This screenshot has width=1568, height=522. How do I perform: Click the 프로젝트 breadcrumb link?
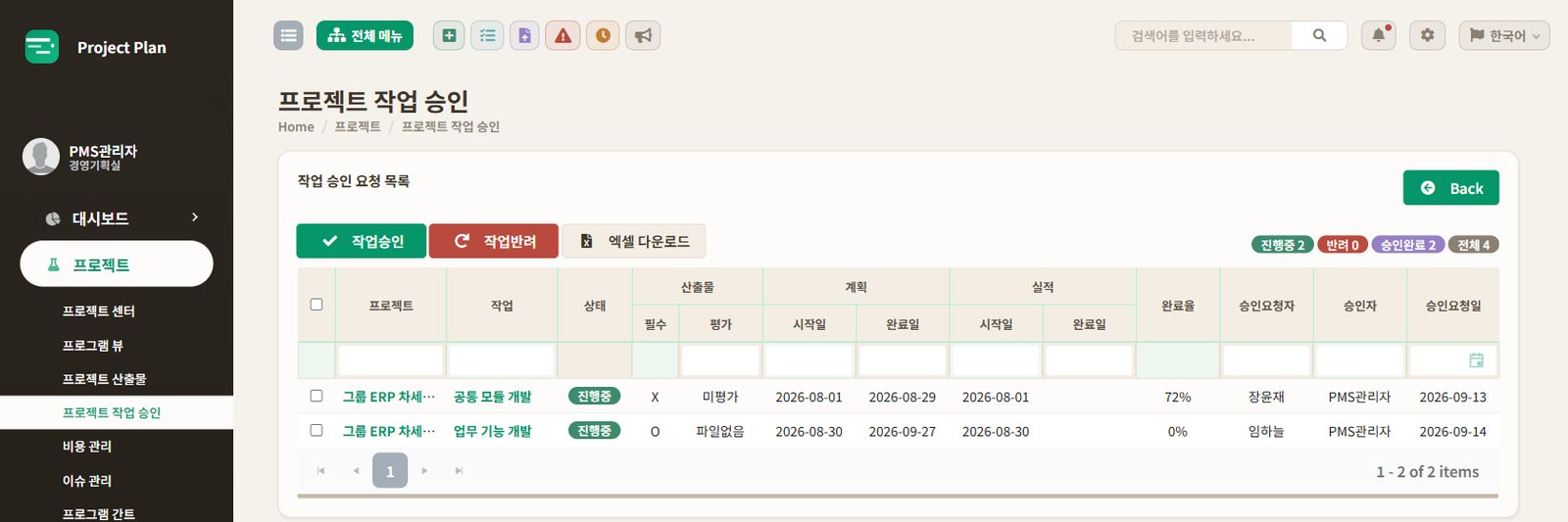tap(358, 126)
